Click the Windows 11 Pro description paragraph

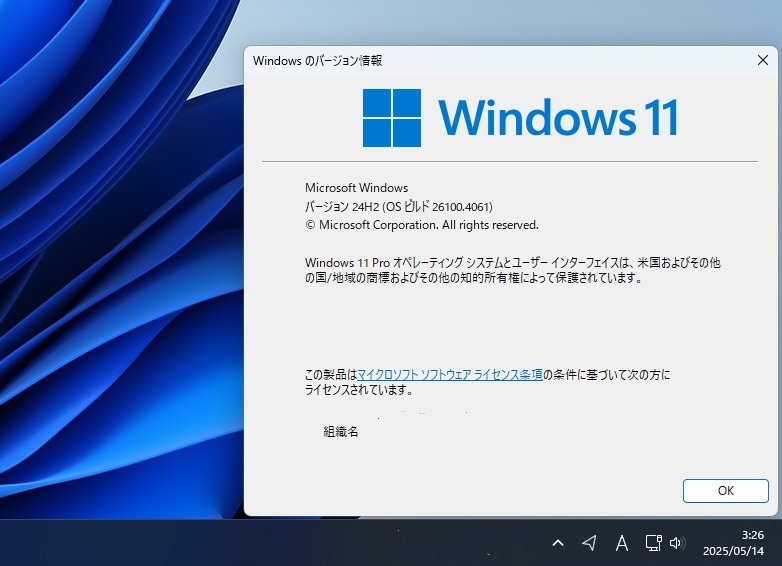(x=513, y=270)
